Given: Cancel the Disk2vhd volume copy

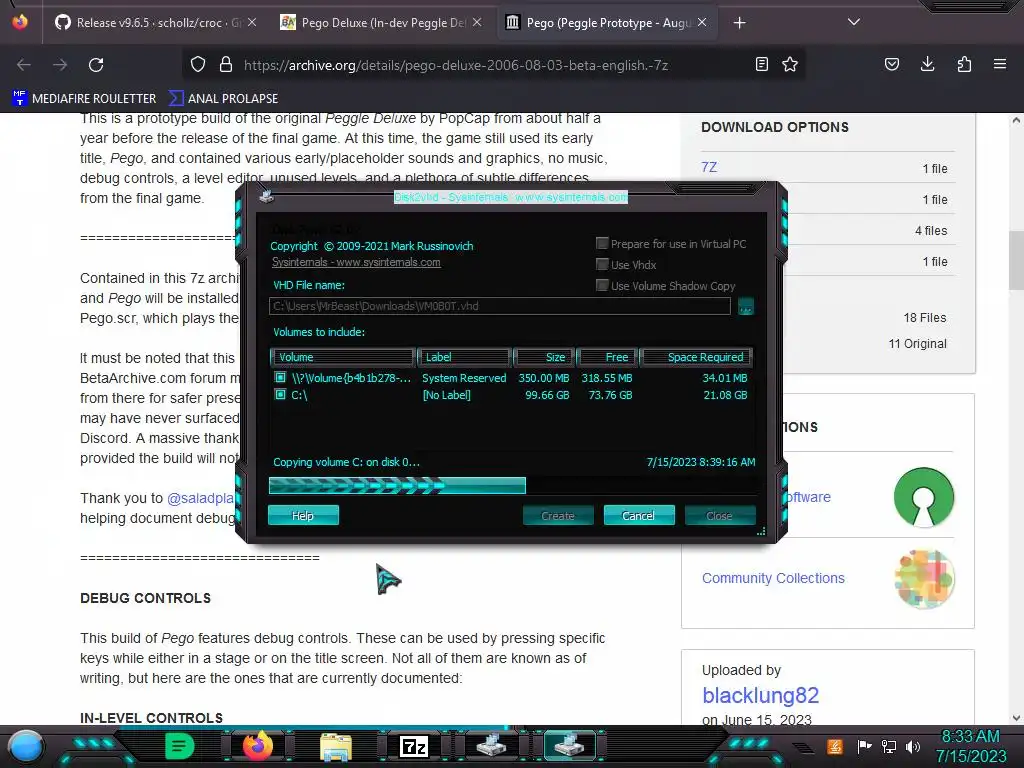Looking at the screenshot, I should (639, 515).
